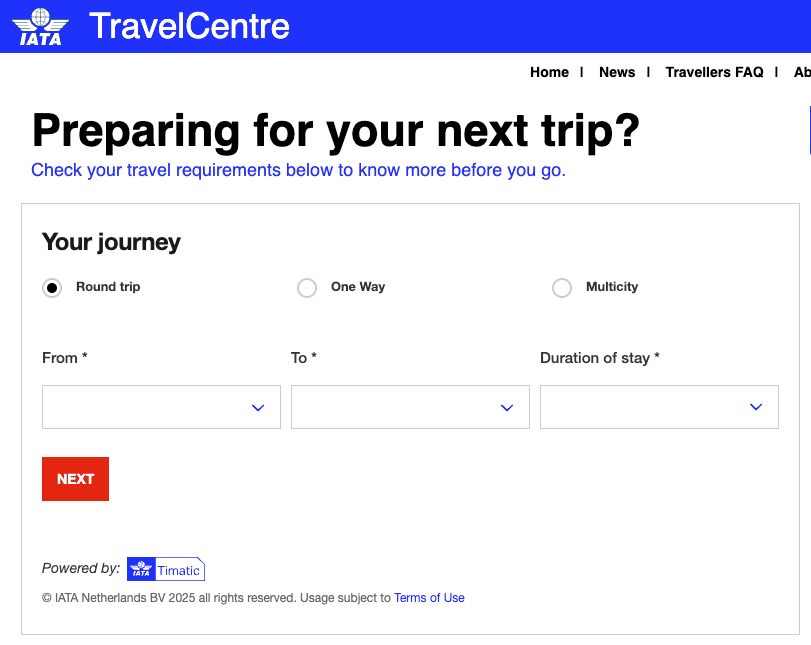Screen dimensions: 811x645
Task: Expand the From dropdown arrow
Action: (258, 407)
